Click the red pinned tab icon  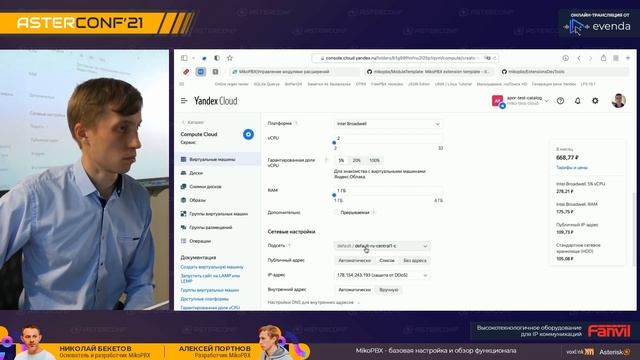[x=186, y=72]
